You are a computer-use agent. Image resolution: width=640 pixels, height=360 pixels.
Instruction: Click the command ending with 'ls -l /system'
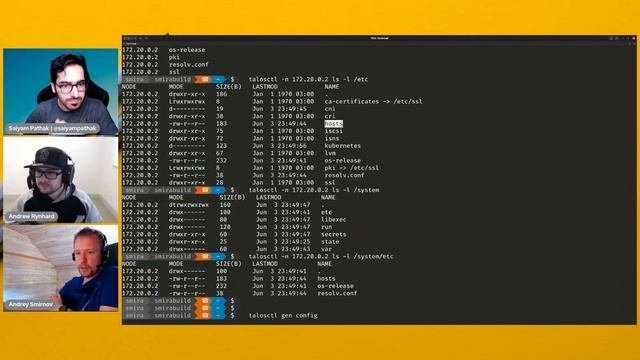pos(314,190)
